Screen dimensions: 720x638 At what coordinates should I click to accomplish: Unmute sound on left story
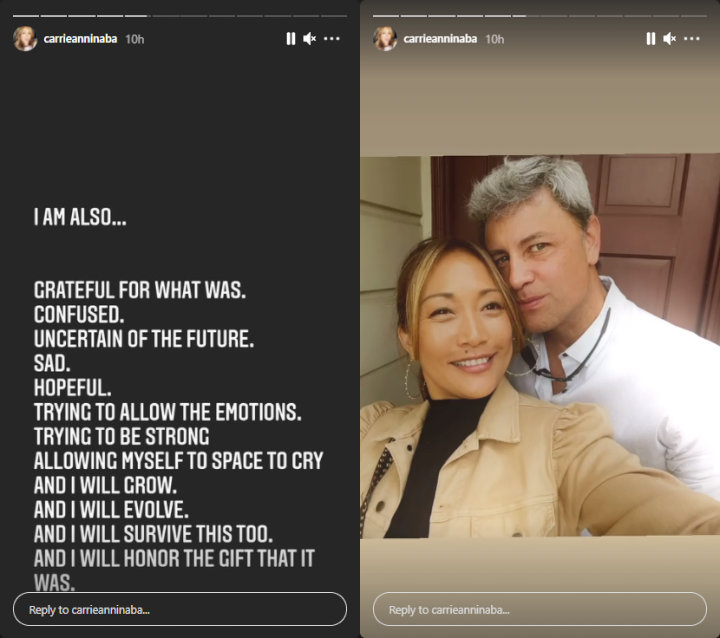(309, 39)
